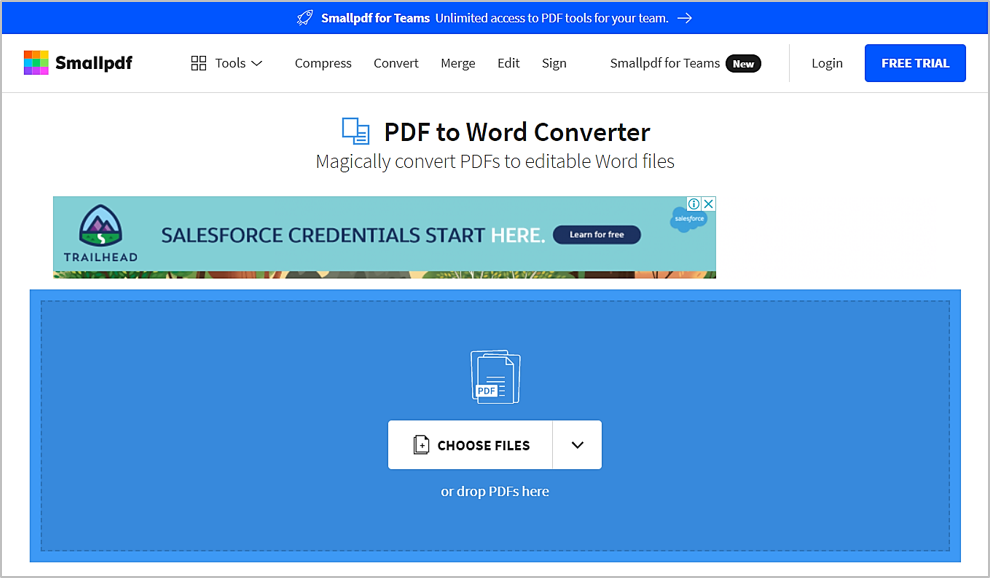The width and height of the screenshot is (990, 578).
Task: Start the FREE TRIAL
Action: coord(915,63)
